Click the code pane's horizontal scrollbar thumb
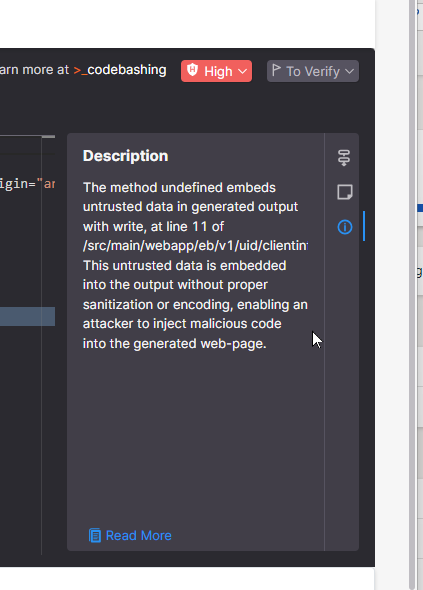The image size is (423, 590). (x=48, y=137)
